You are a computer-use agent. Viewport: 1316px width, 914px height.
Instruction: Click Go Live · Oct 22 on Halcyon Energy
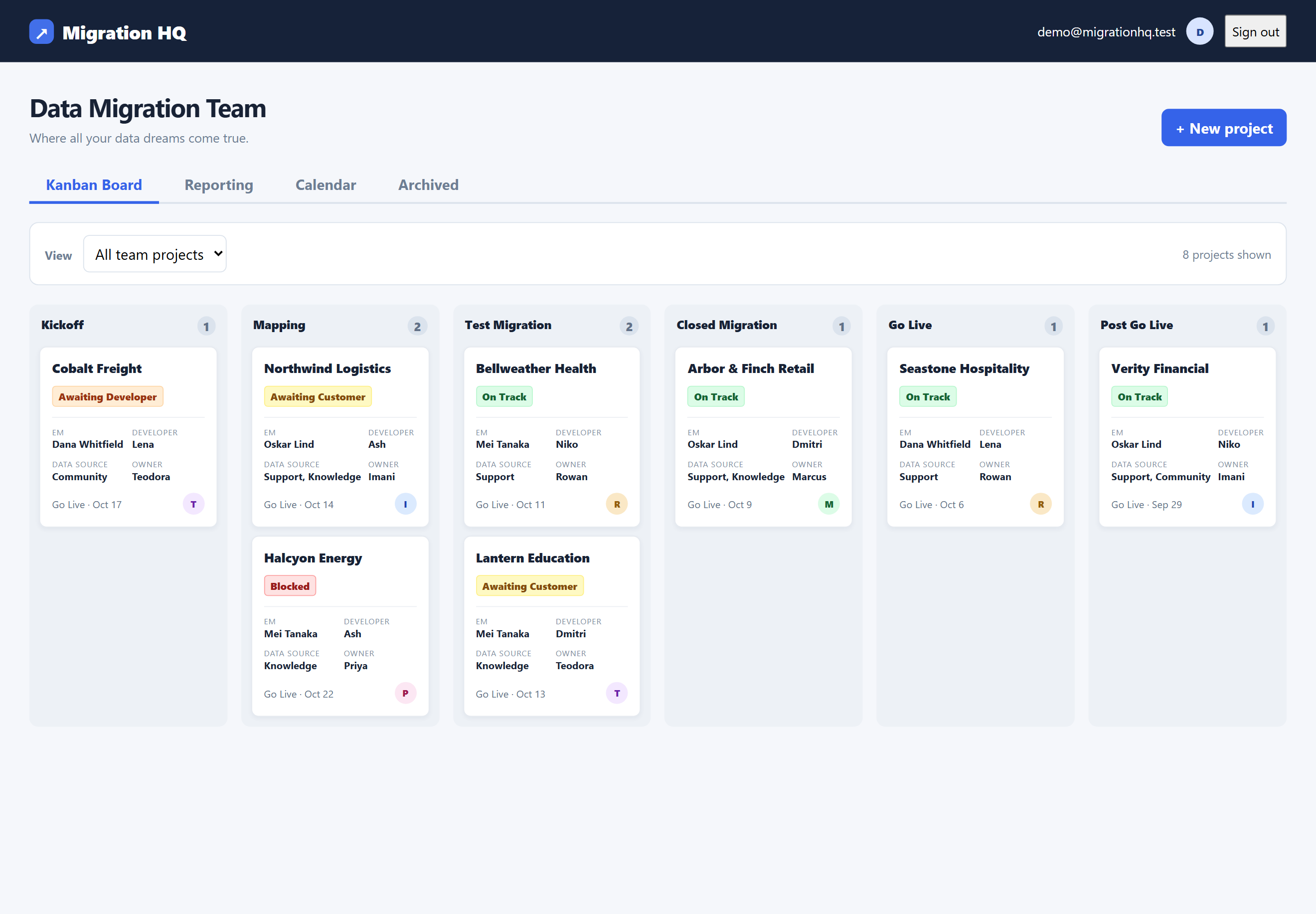[x=298, y=694]
